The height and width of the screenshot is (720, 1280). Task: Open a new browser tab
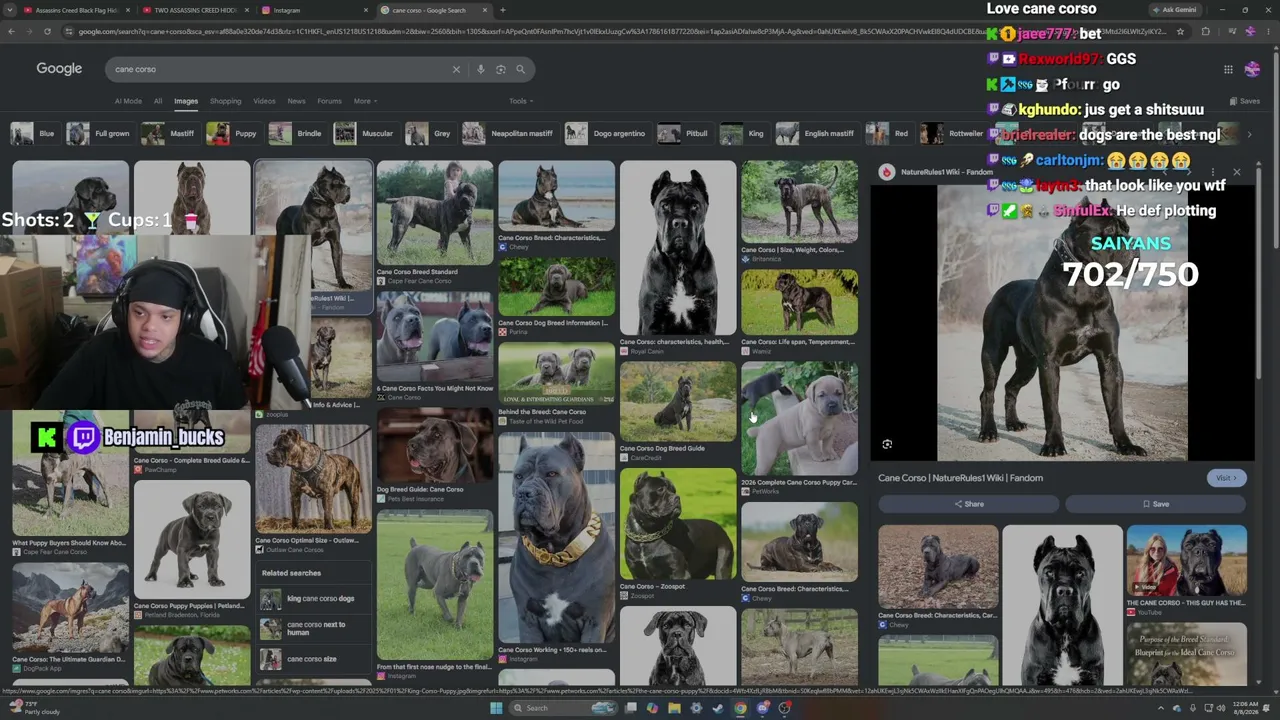(x=502, y=10)
